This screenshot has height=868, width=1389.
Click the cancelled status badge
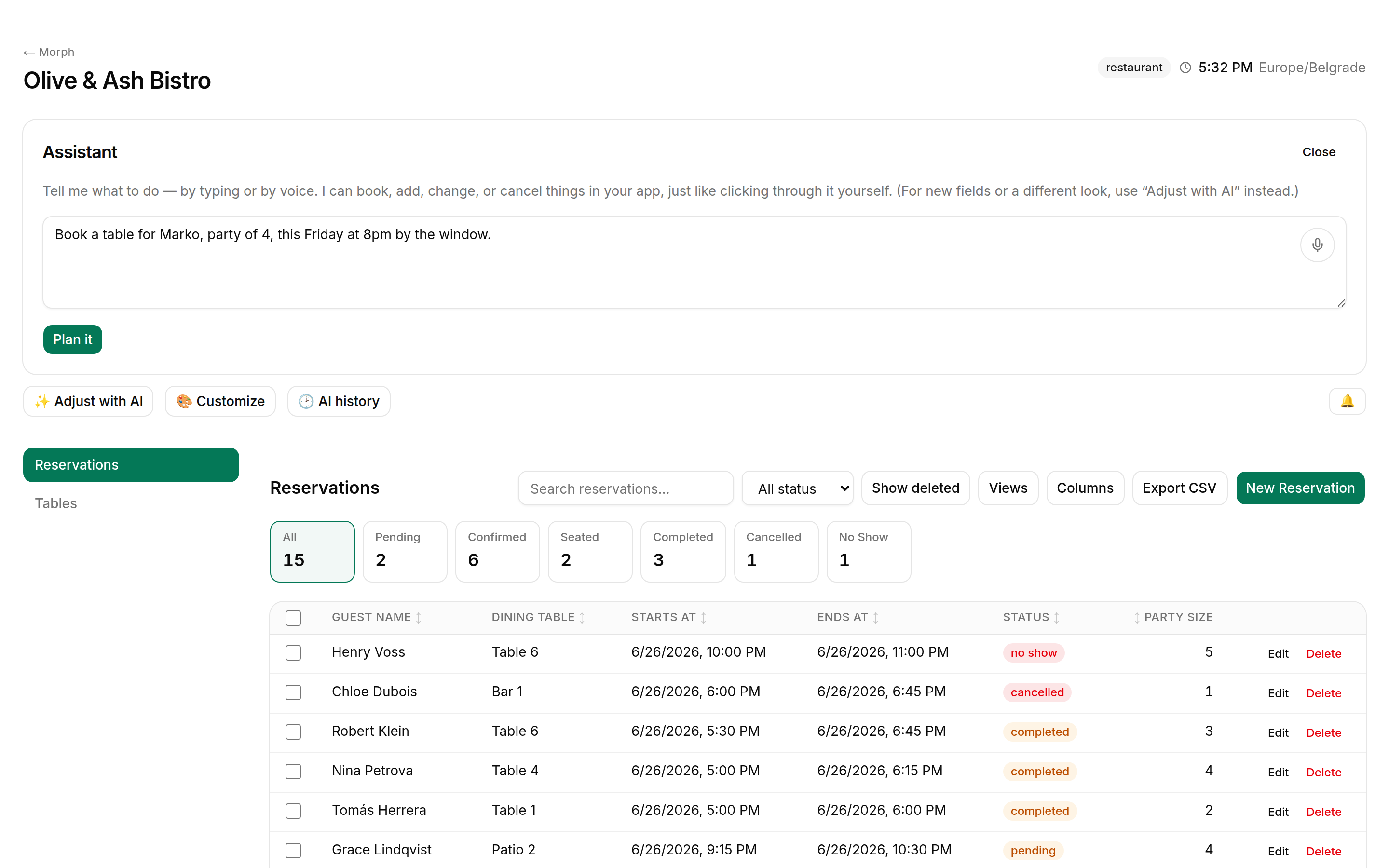tap(1036, 693)
